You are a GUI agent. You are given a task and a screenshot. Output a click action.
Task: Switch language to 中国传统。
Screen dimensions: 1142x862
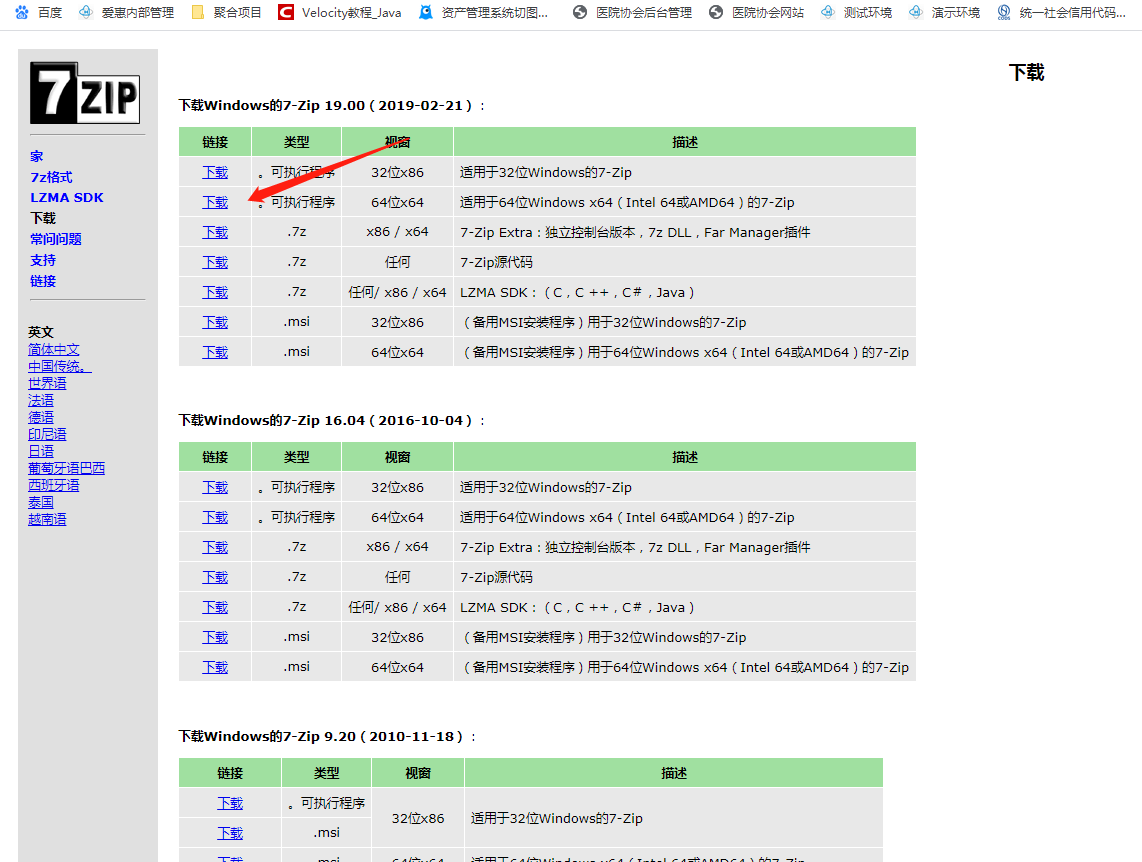tap(60, 366)
